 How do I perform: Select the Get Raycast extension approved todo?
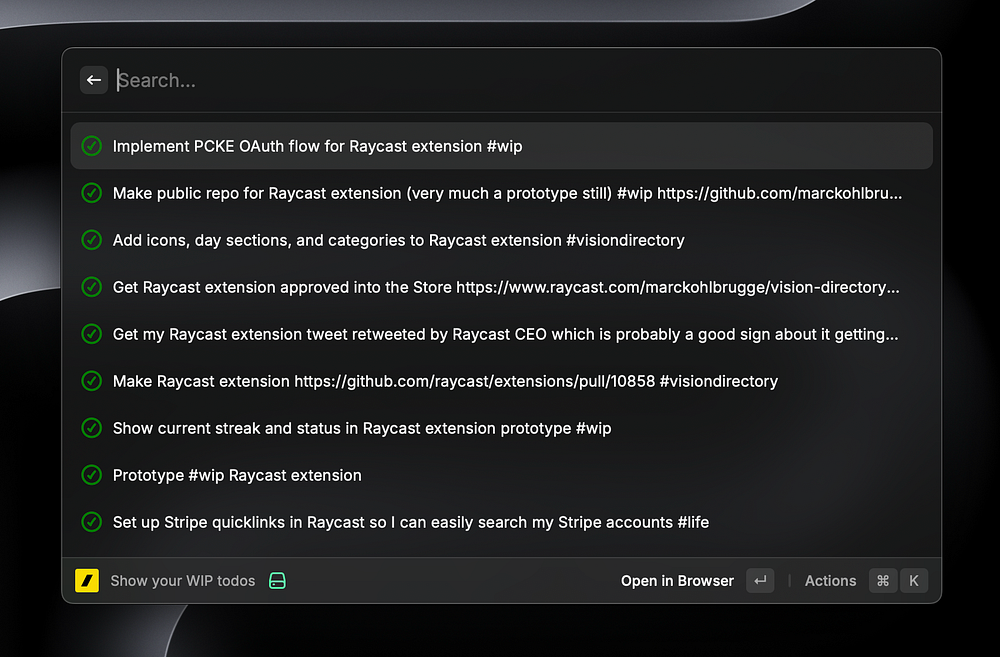pos(506,287)
